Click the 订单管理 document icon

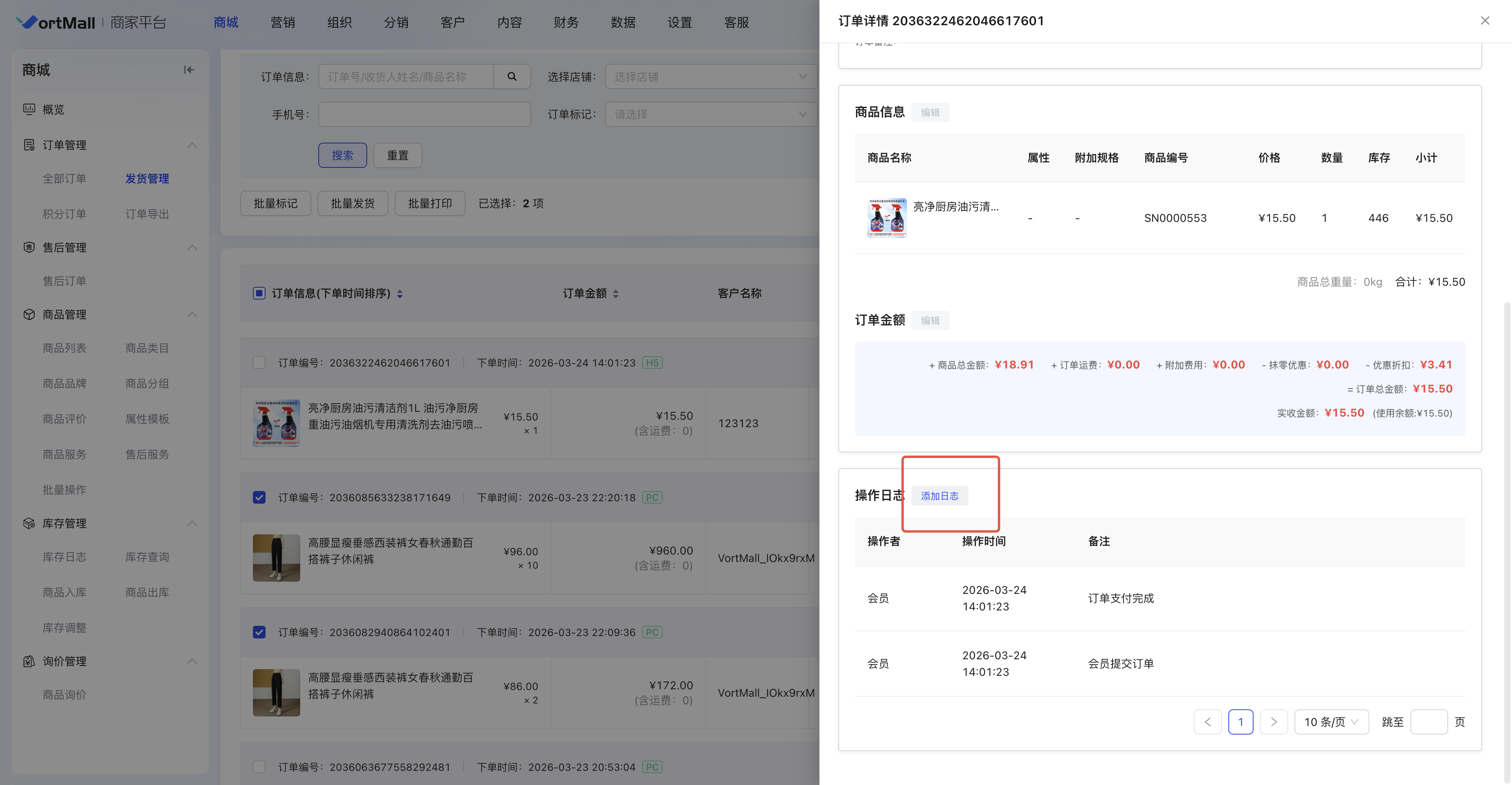pos(29,145)
